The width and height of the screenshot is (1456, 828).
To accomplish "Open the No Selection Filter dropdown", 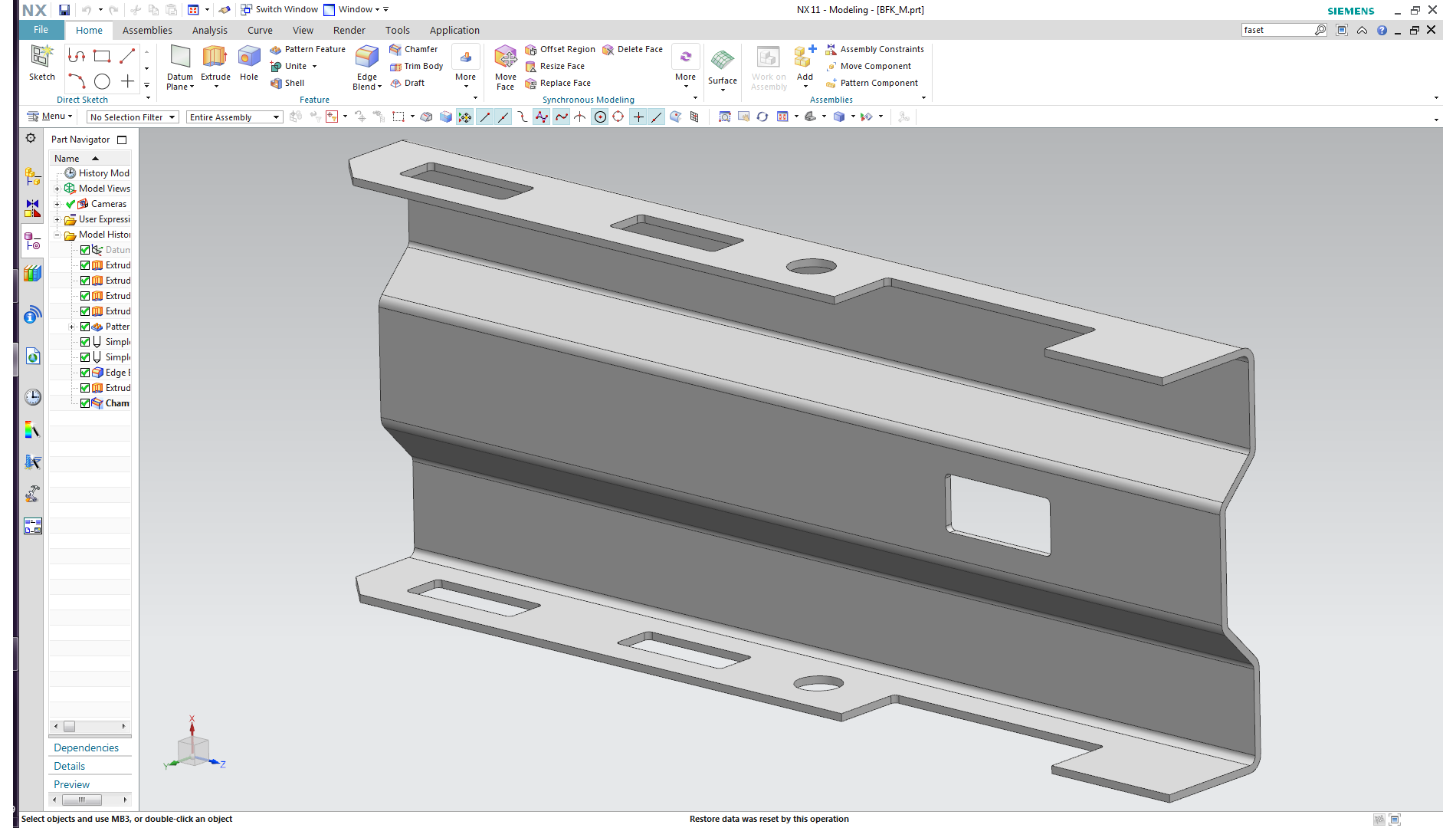I will pyautogui.click(x=133, y=117).
